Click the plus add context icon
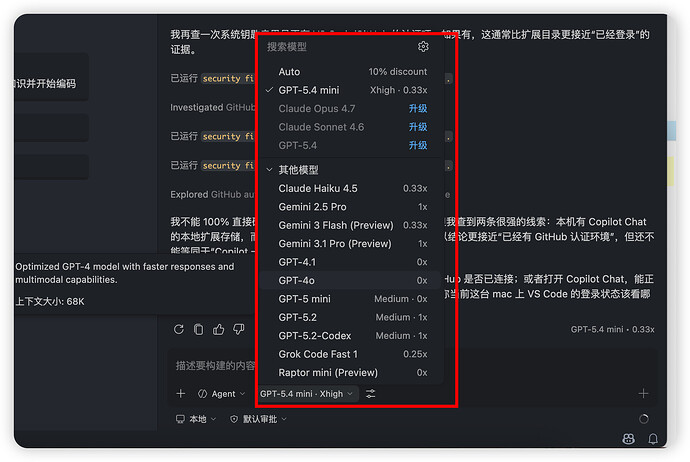 tap(180, 393)
